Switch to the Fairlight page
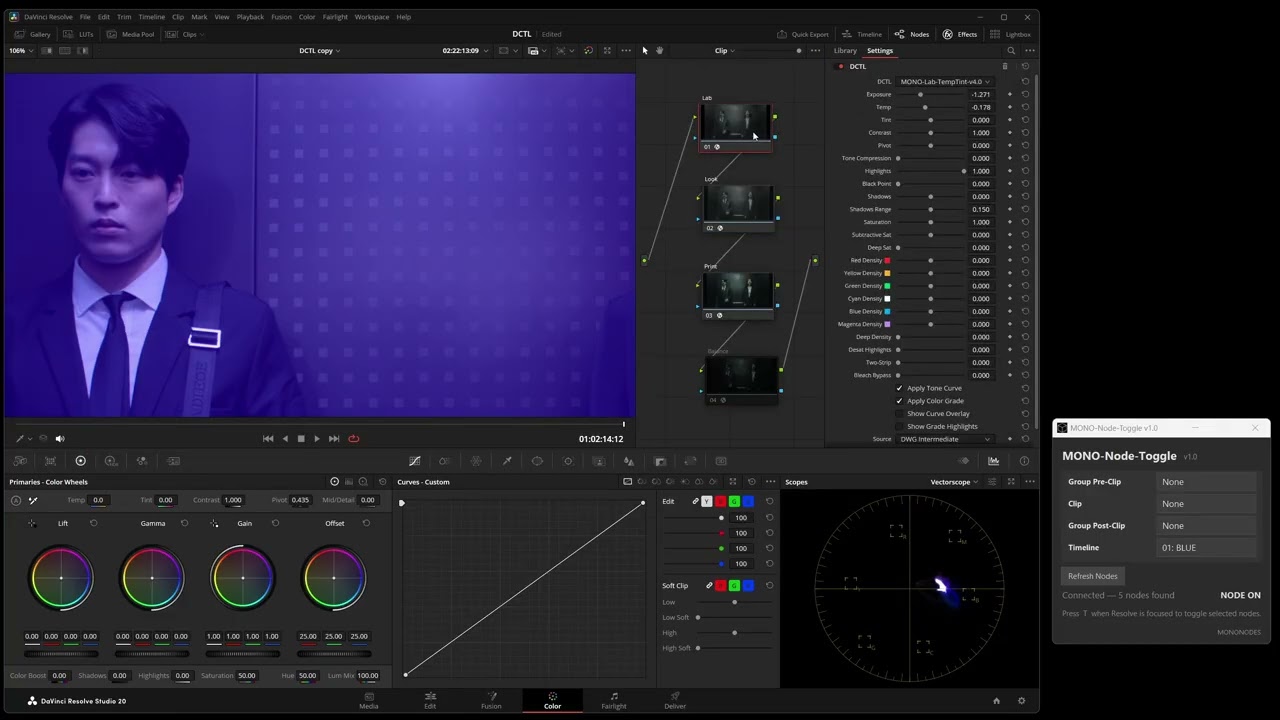Screen dimensions: 1280x720 point(614,701)
